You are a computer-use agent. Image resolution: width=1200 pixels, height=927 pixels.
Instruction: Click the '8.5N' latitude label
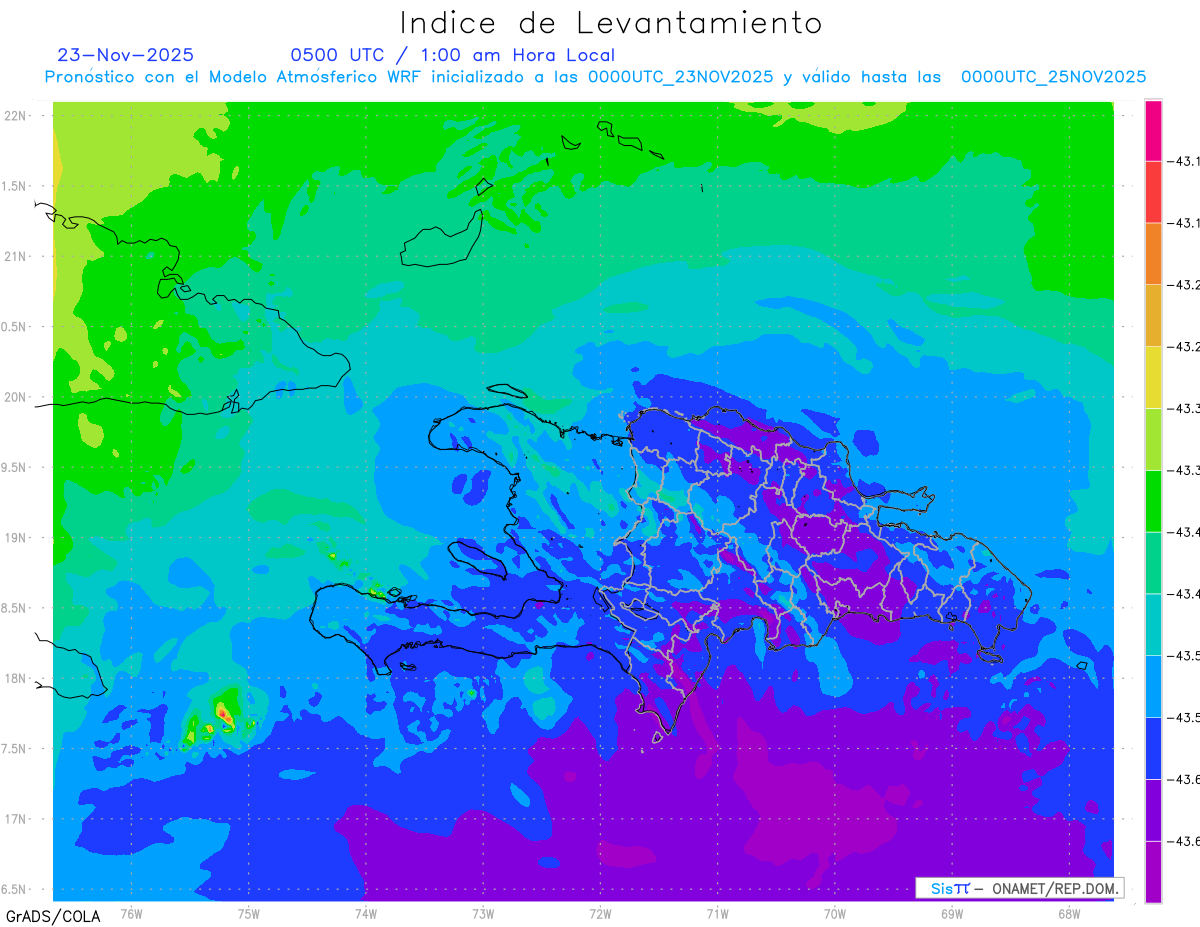(14, 608)
